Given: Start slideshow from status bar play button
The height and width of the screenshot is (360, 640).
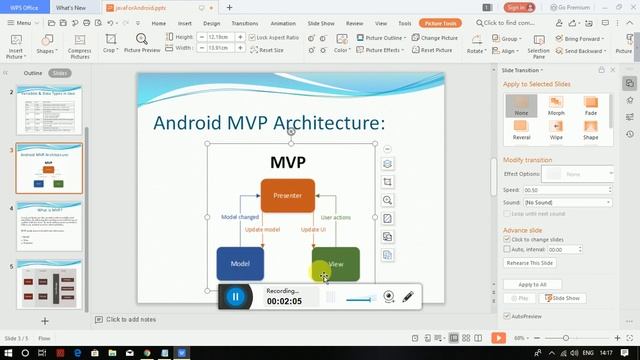Looking at the screenshot, I should pos(498,338).
